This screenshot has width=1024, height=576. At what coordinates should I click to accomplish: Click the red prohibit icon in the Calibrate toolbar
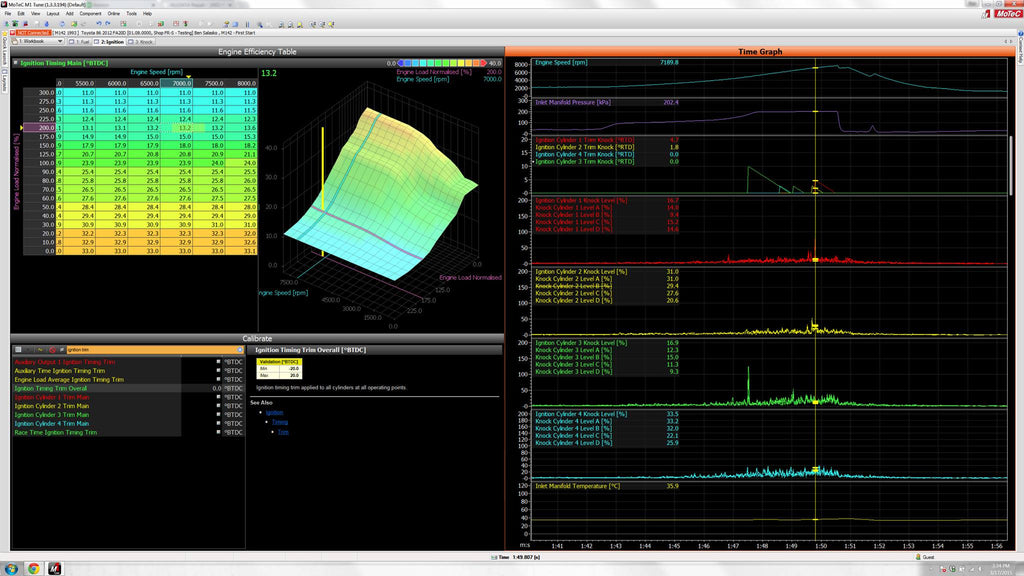(x=52, y=349)
